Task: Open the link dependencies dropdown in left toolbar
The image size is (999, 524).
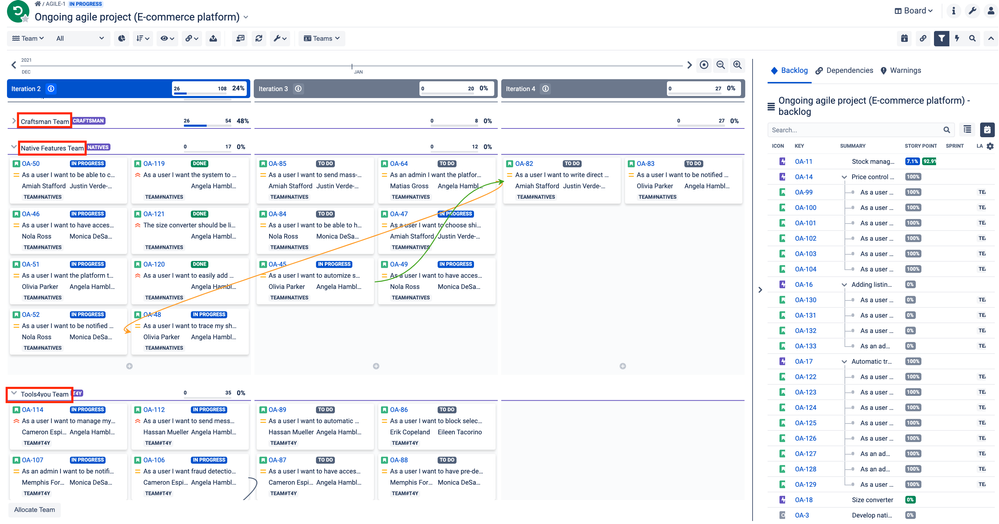Action: click(x=192, y=38)
